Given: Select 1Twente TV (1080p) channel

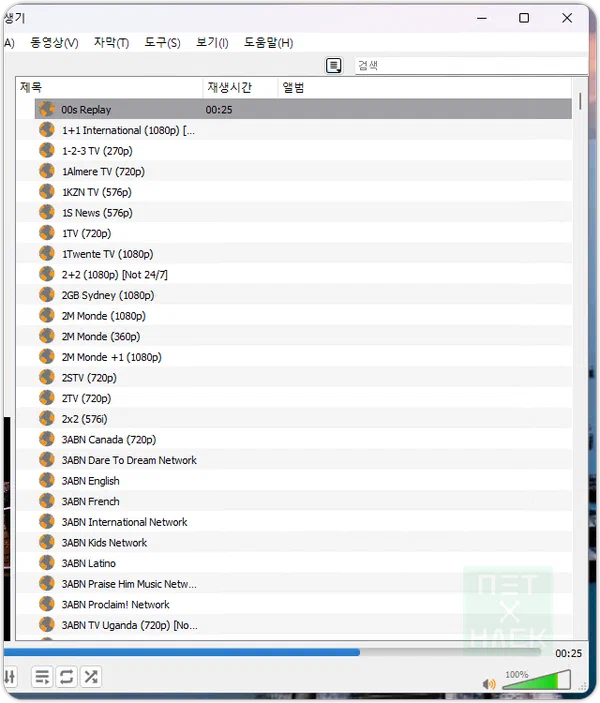Looking at the screenshot, I should tap(303, 254).
